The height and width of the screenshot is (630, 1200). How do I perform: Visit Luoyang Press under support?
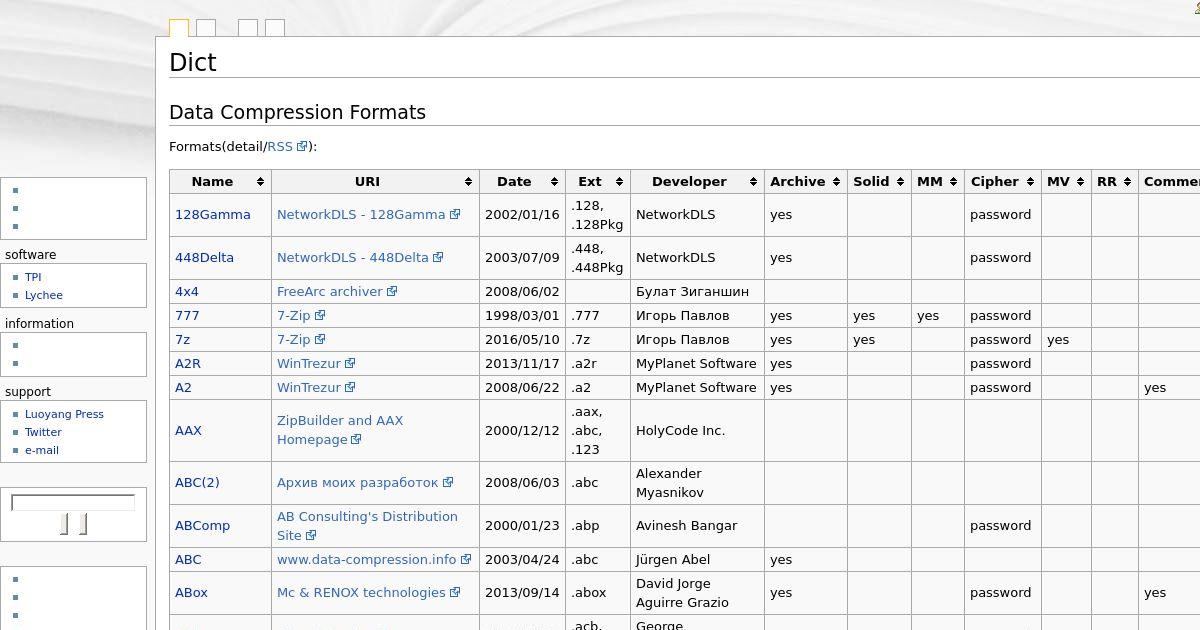click(64, 414)
